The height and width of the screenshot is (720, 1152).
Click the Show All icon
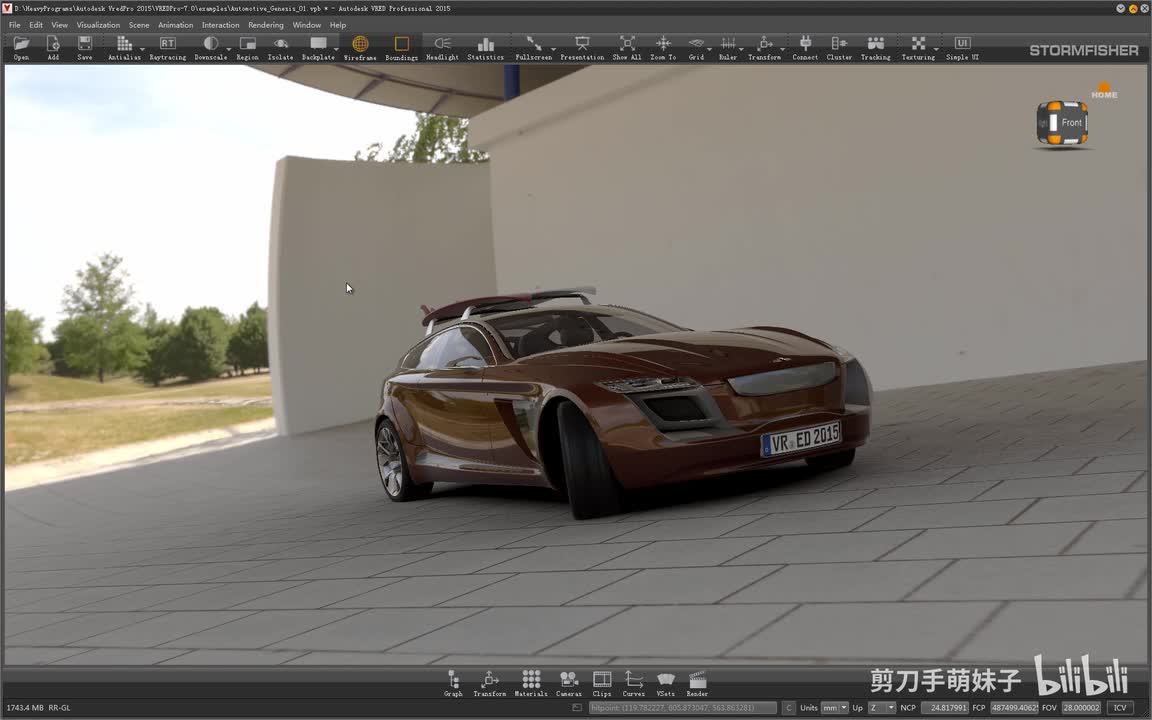[627, 48]
